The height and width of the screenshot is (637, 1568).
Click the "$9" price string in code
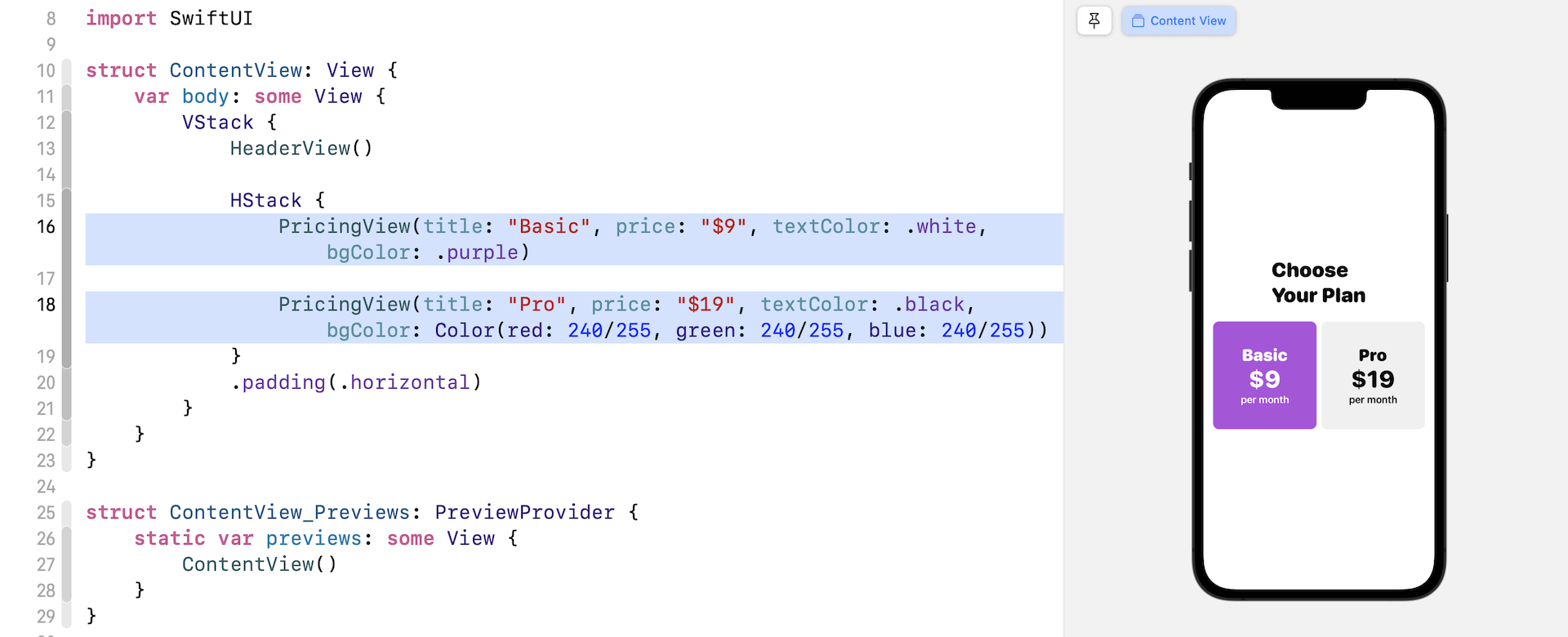click(724, 226)
